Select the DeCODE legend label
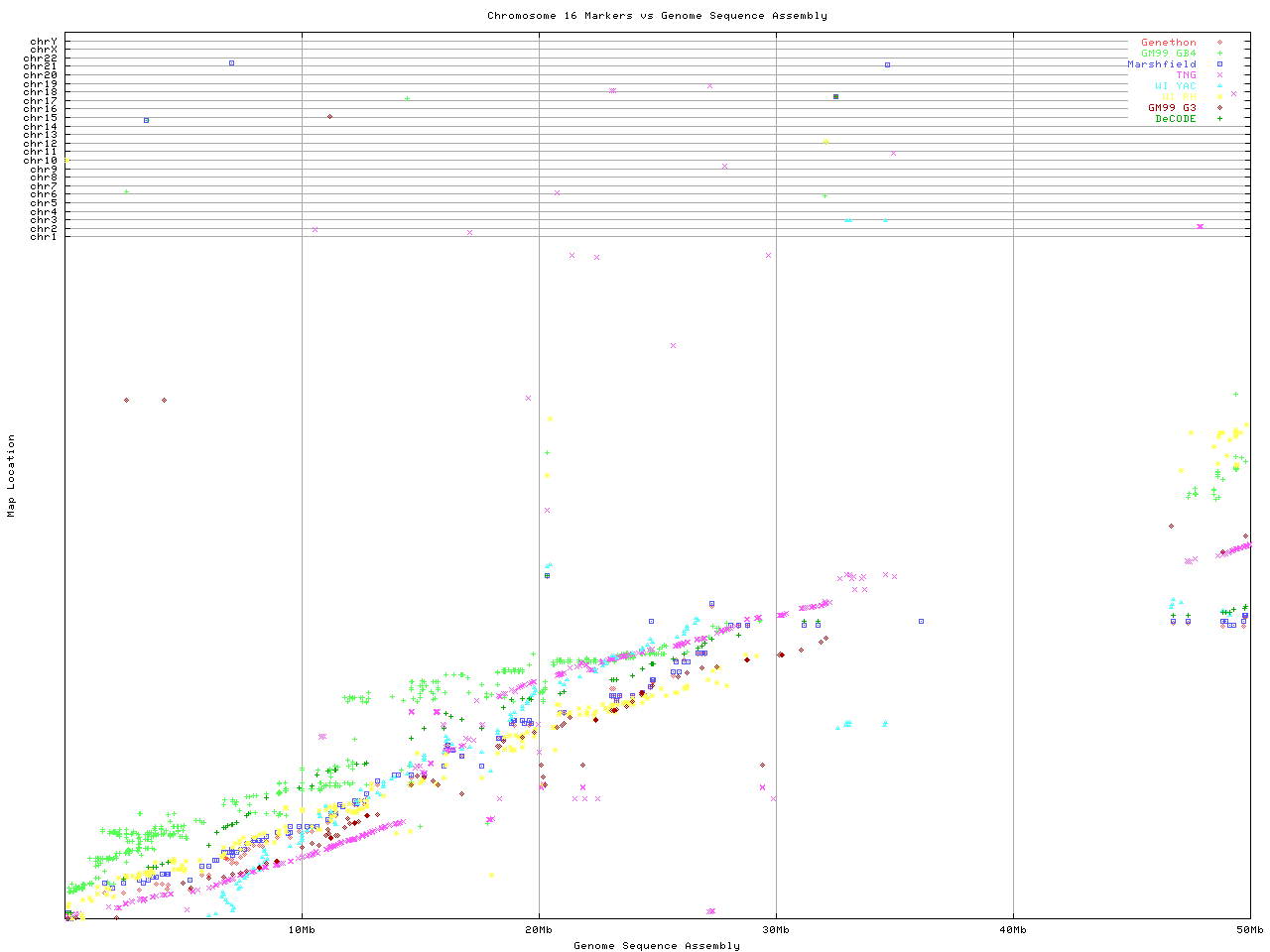Screen dimensions: 1270x952 pyautogui.click(x=1175, y=119)
